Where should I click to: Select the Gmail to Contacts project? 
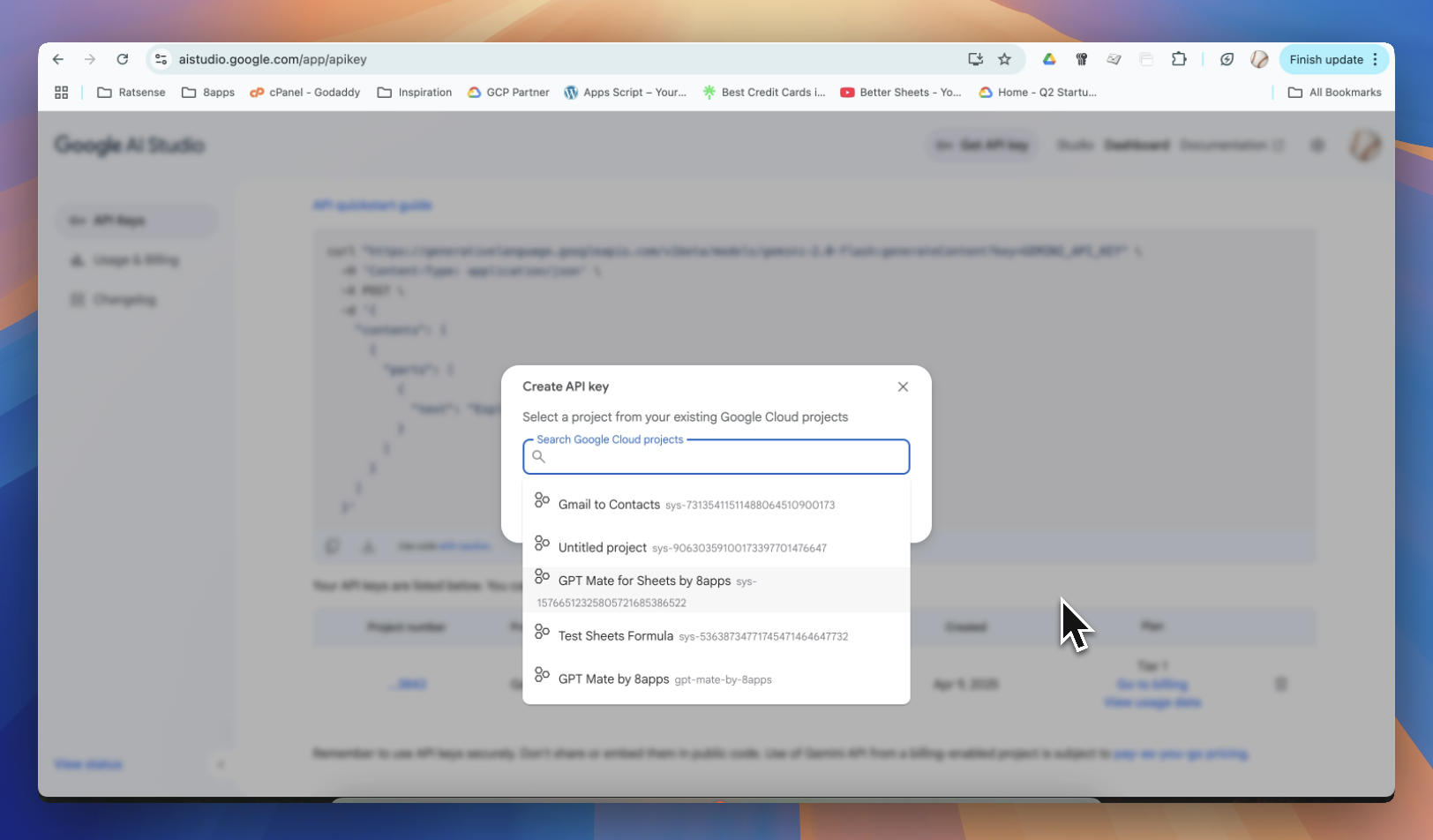point(609,505)
